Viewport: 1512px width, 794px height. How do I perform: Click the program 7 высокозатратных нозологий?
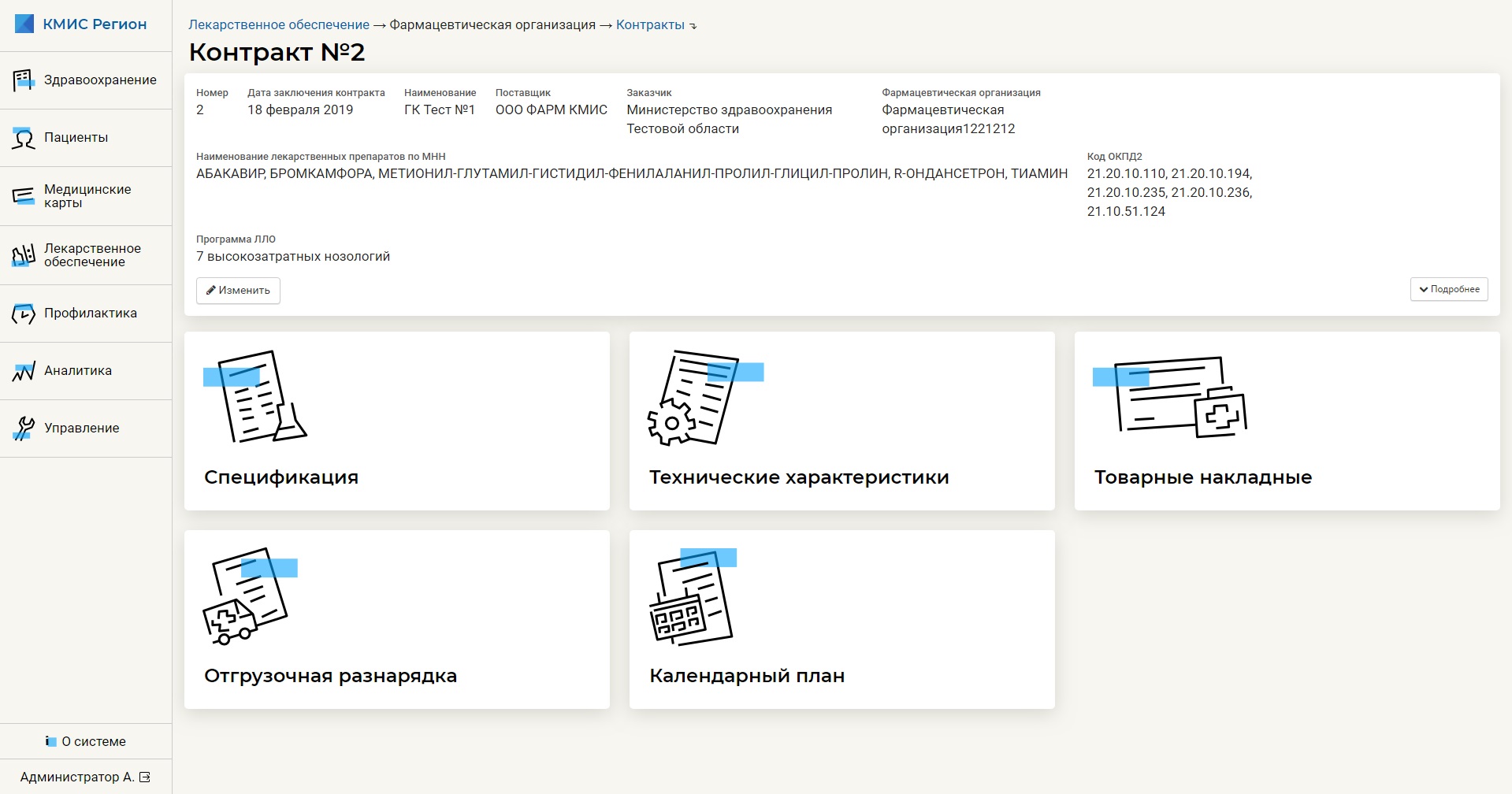[x=293, y=257]
